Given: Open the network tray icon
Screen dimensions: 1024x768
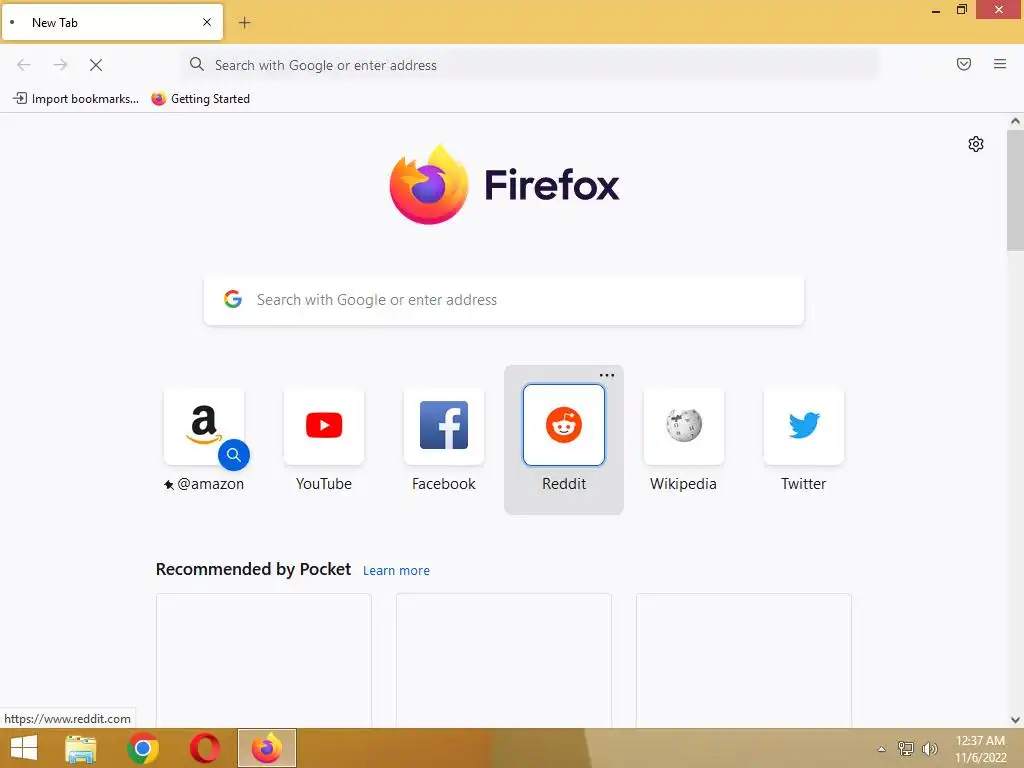Looking at the screenshot, I should click(x=906, y=748).
